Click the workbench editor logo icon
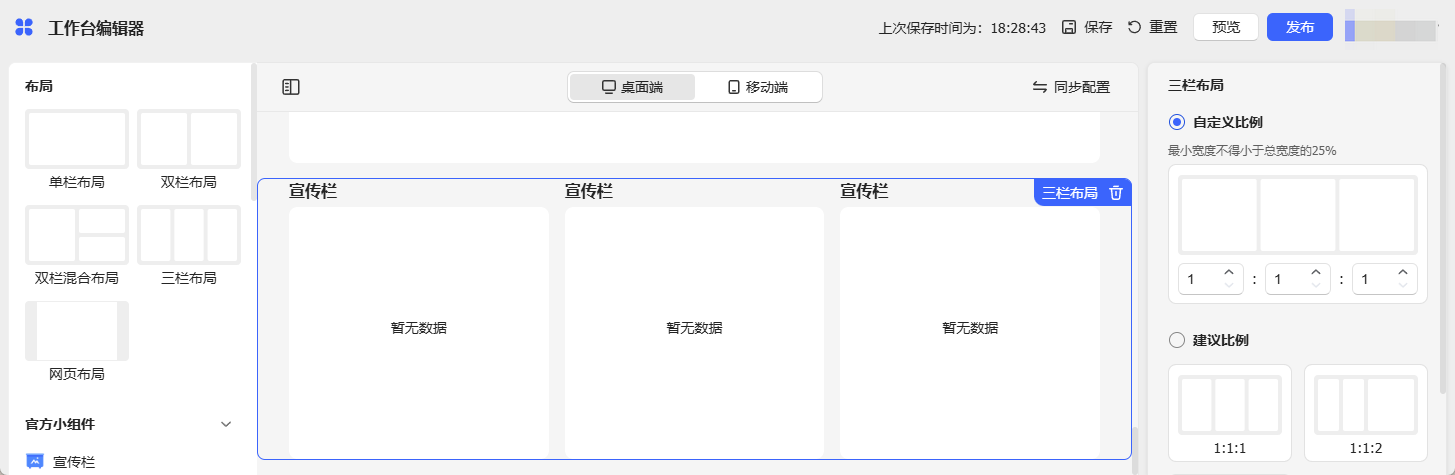The width and height of the screenshot is (1455, 475). pyautogui.click(x=24, y=28)
